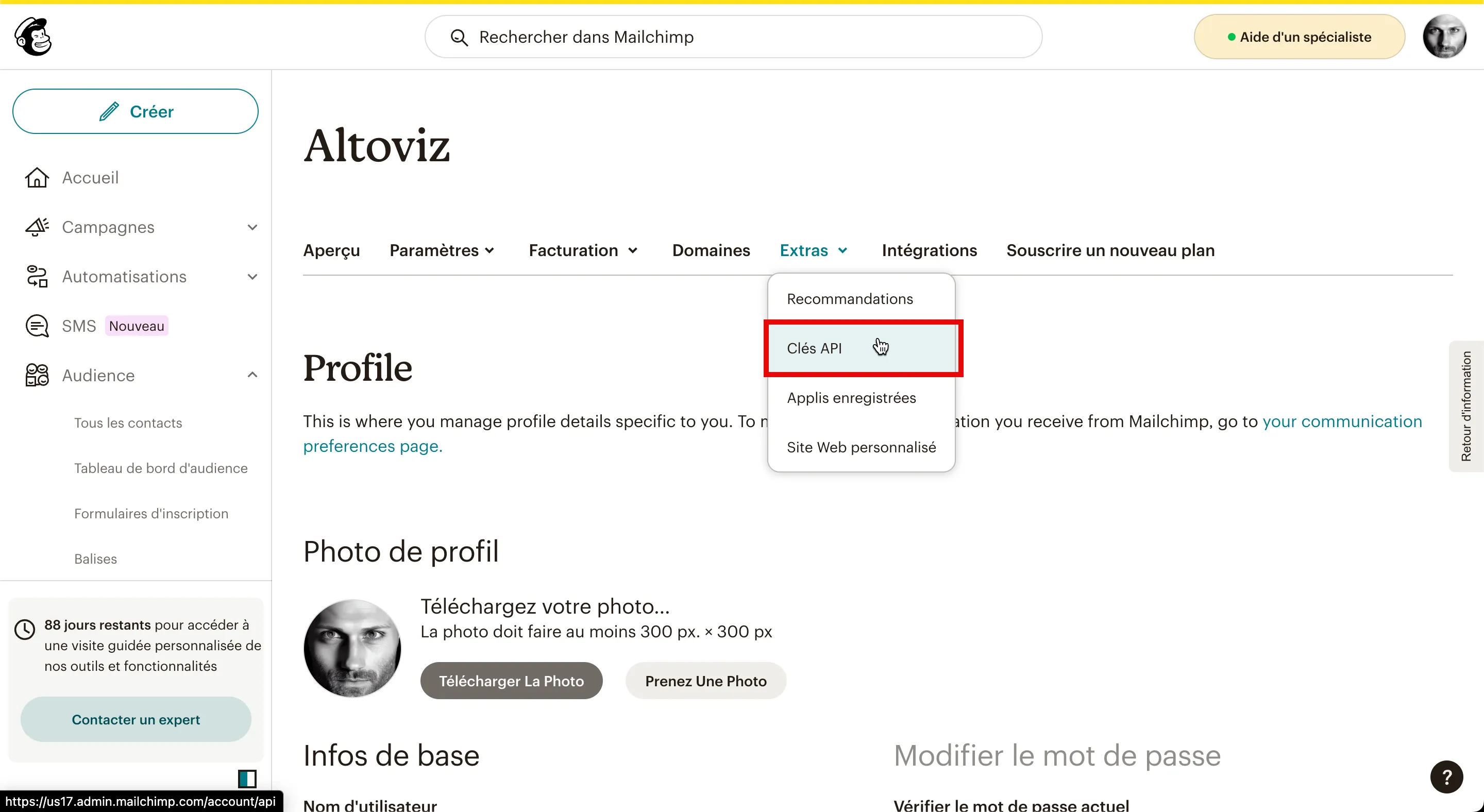Select Applis enregistrées menu item
The height and width of the screenshot is (812, 1484).
[861, 398]
